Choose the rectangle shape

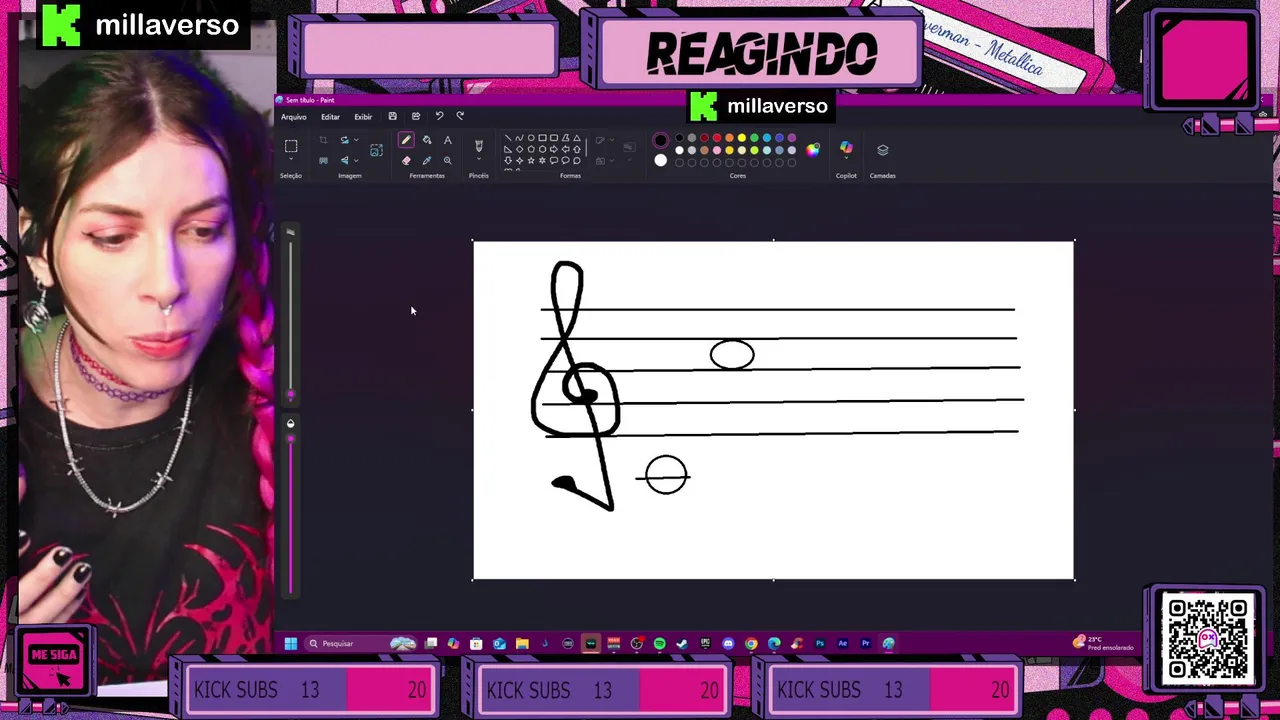click(542, 138)
